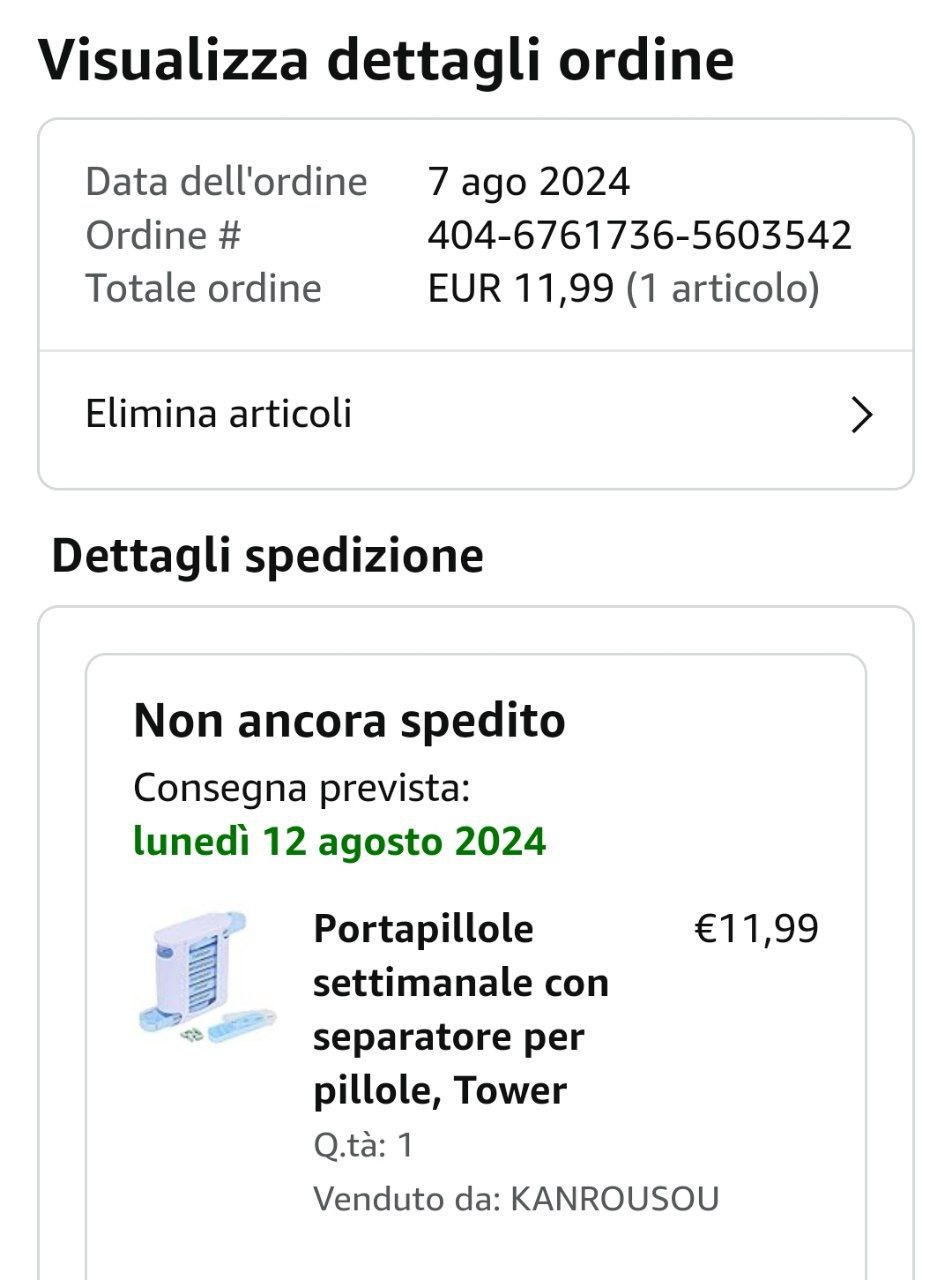Tap the seller name KANROUSOU
The width and height of the screenshot is (952, 1280).
pyautogui.click(x=614, y=1199)
